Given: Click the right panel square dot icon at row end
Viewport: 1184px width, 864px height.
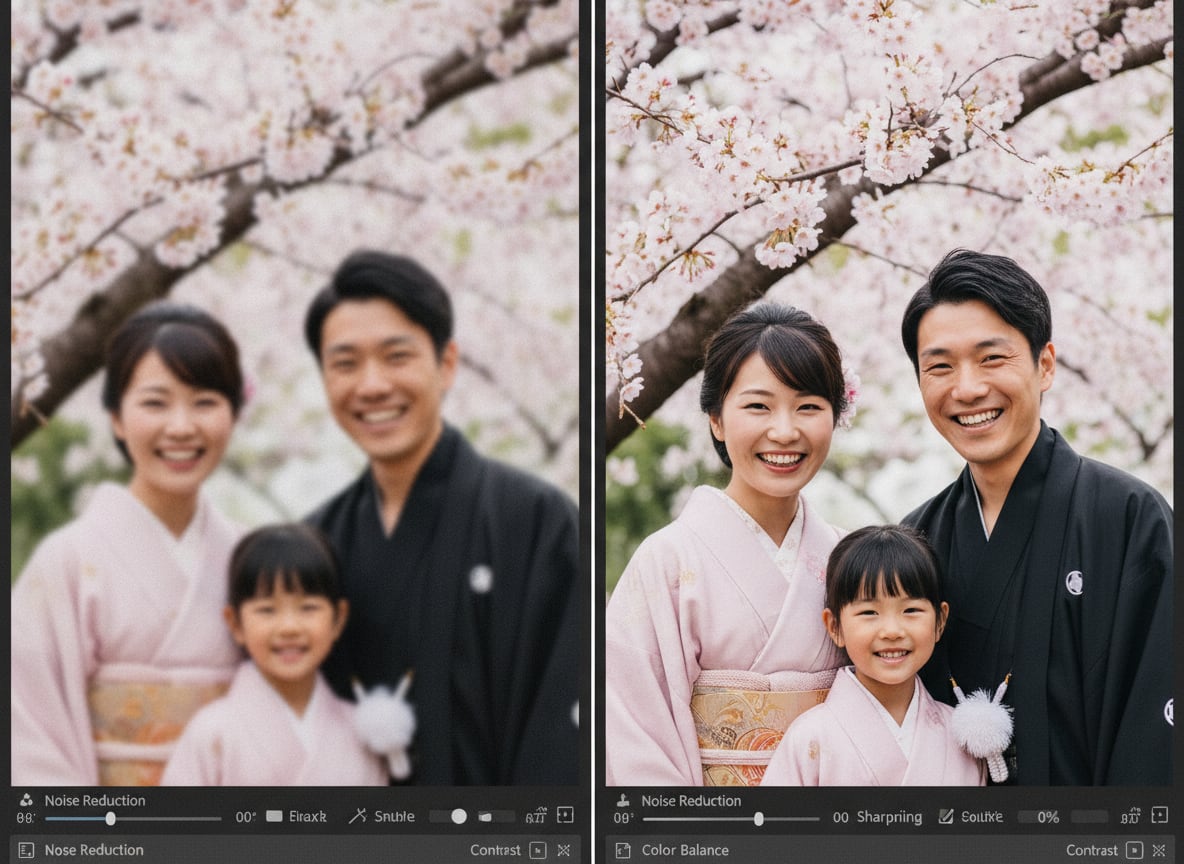Looking at the screenshot, I should tap(1160, 815).
